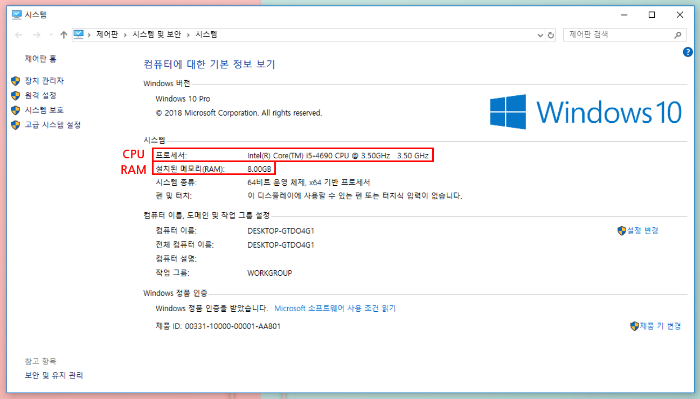The width and height of the screenshot is (700, 399).
Task: Click the search magnifier icon
Action: coord(678,35)
